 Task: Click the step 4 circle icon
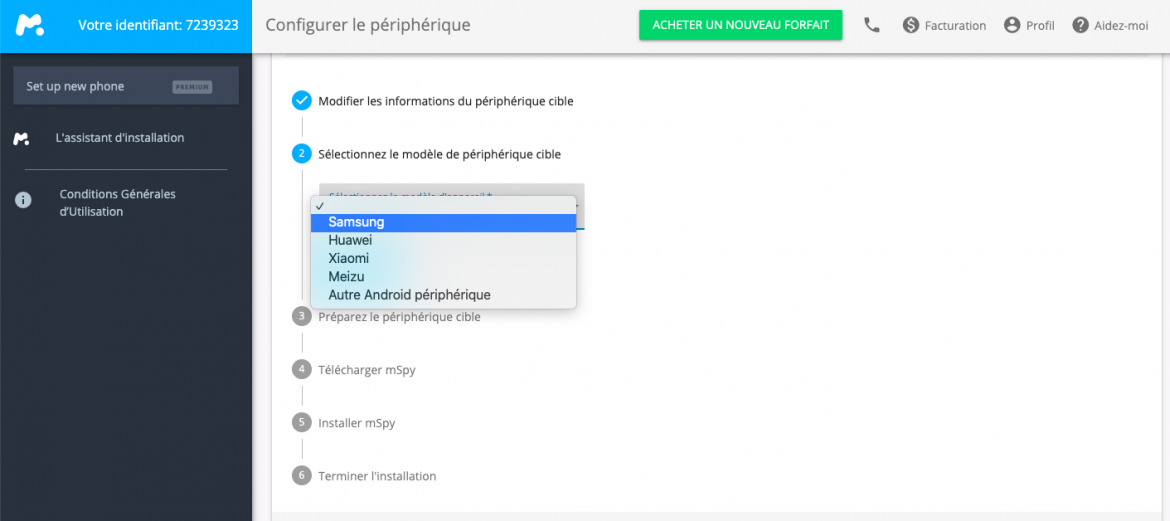coord(301,369)
